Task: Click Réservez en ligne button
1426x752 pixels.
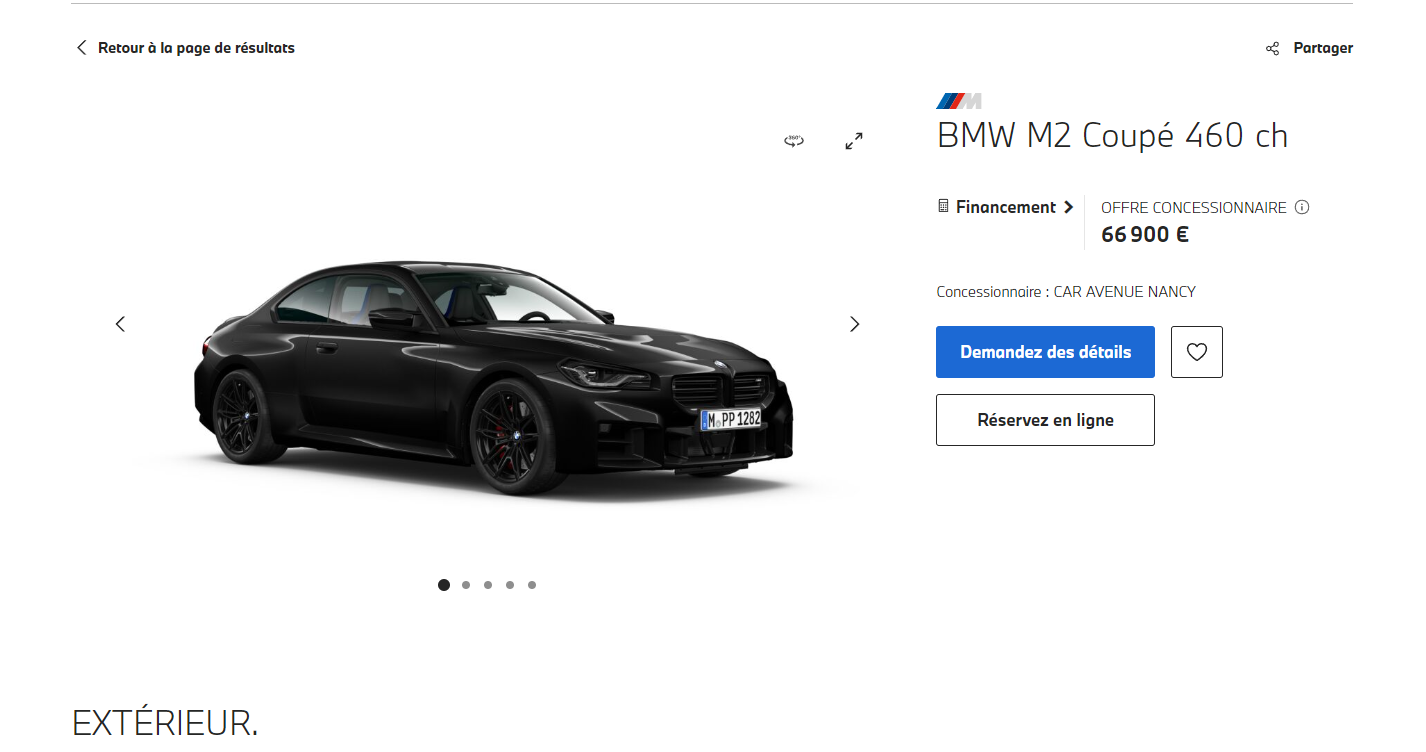Action: point(1045,420)
